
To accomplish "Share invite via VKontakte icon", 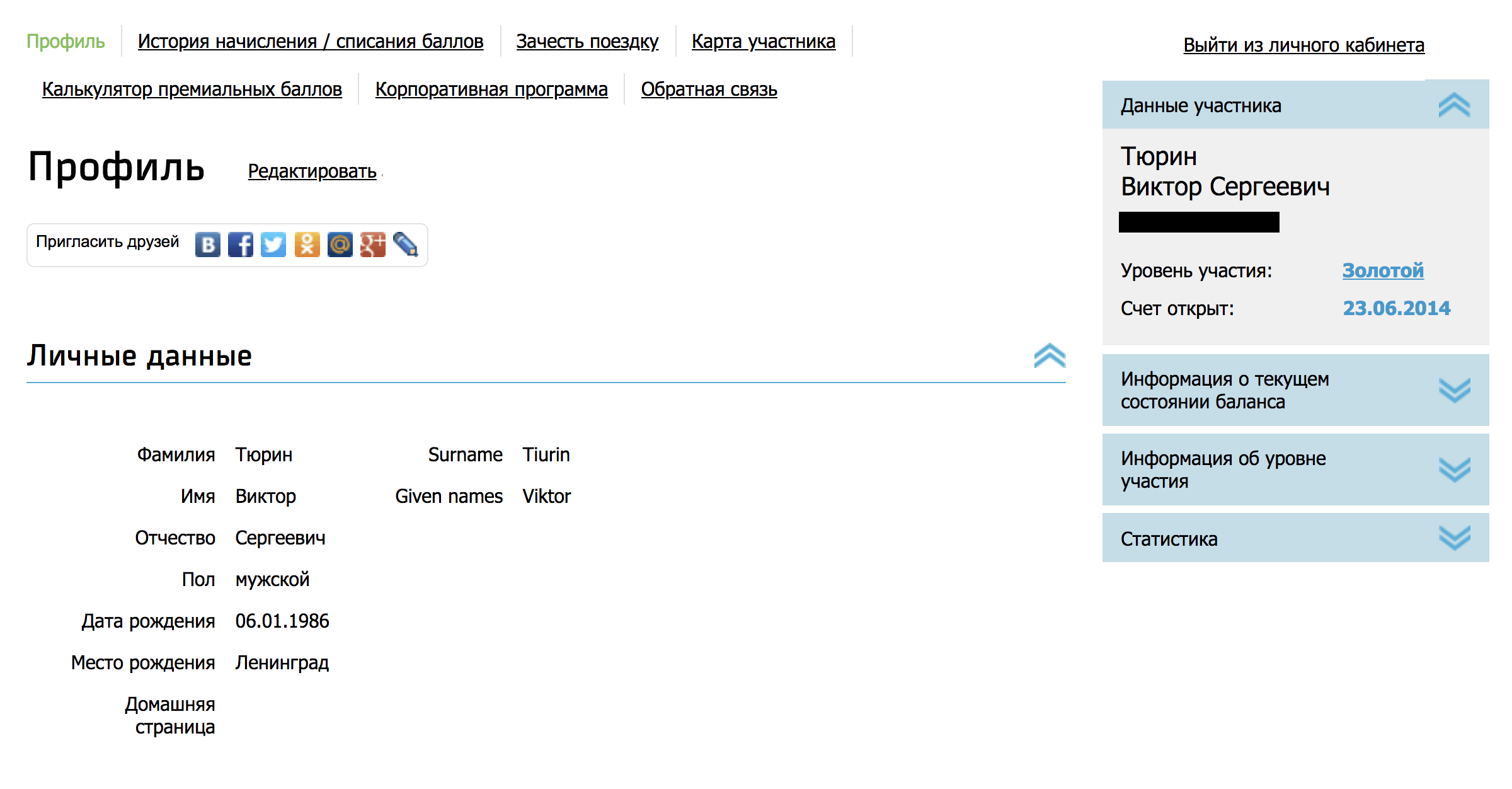I will 208,245.
